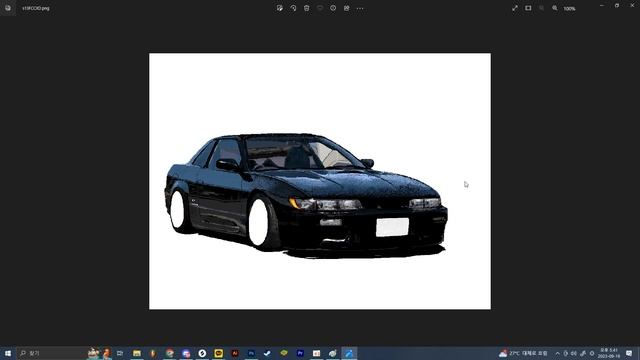This screenshot has height=360, width=640.
Task: Open Adobe Premiere Pro from the taskbar
Action: click(300, 353)
